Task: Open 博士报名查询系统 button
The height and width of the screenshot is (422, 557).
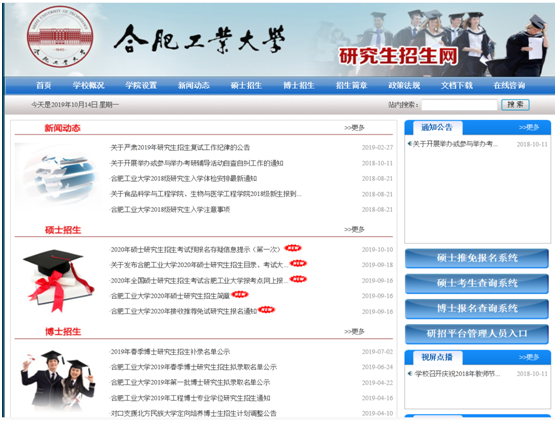Action: [x=477, y=309]
